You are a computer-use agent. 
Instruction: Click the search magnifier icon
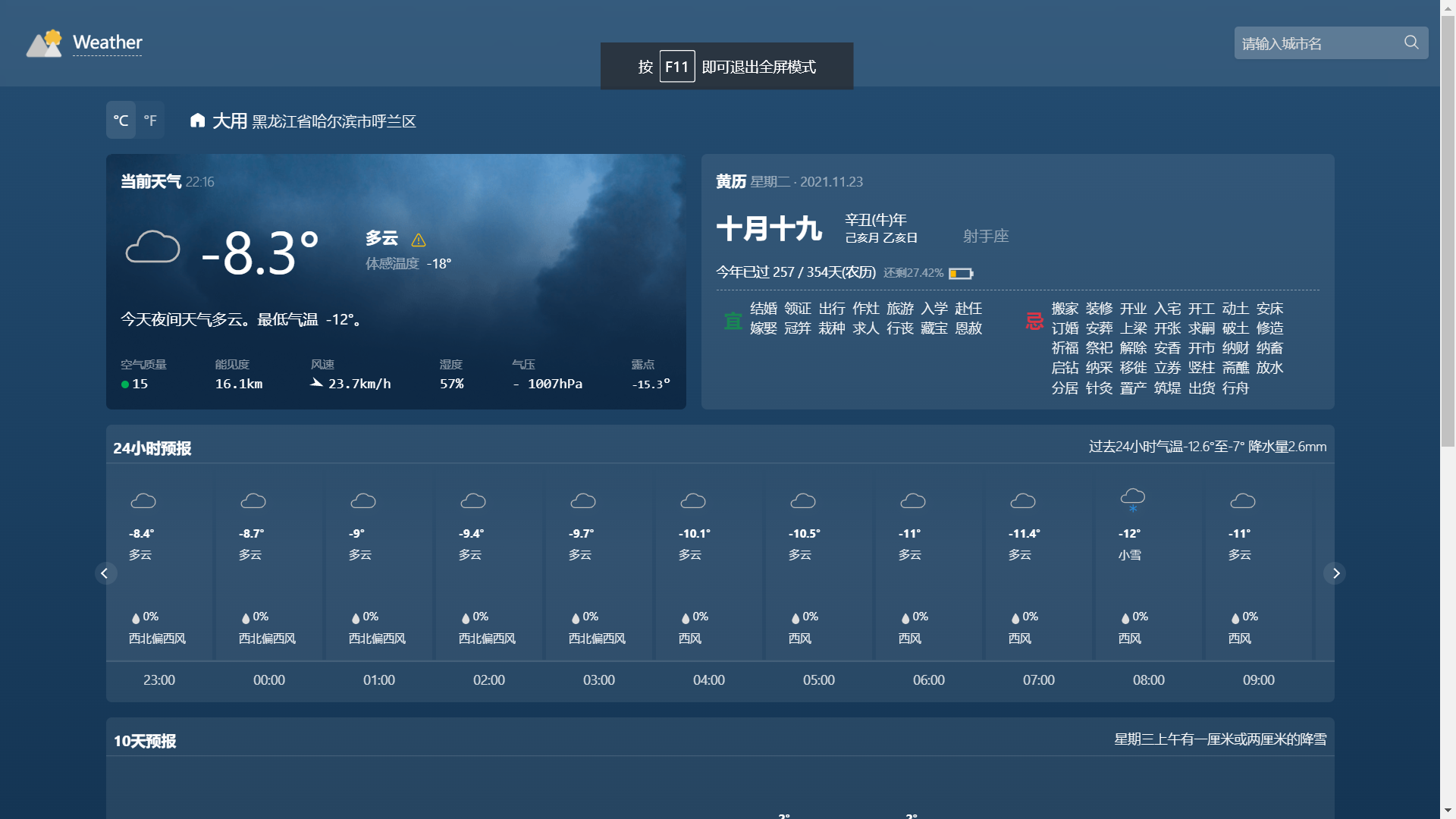click(x=1410, y=42)
